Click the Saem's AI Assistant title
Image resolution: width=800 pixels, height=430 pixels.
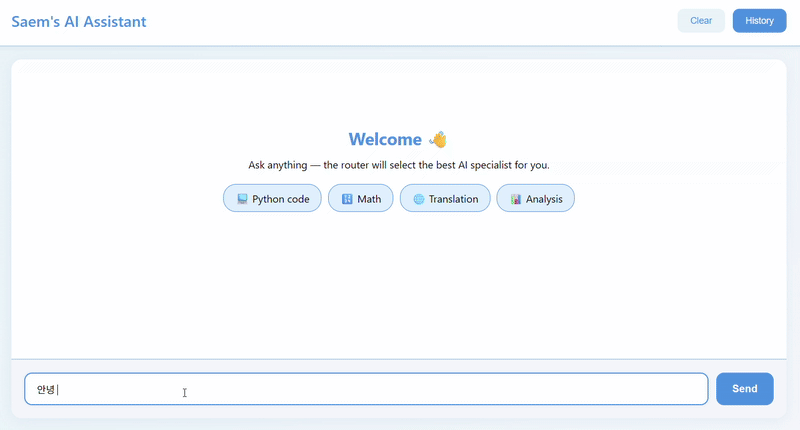tap(78, 21)
